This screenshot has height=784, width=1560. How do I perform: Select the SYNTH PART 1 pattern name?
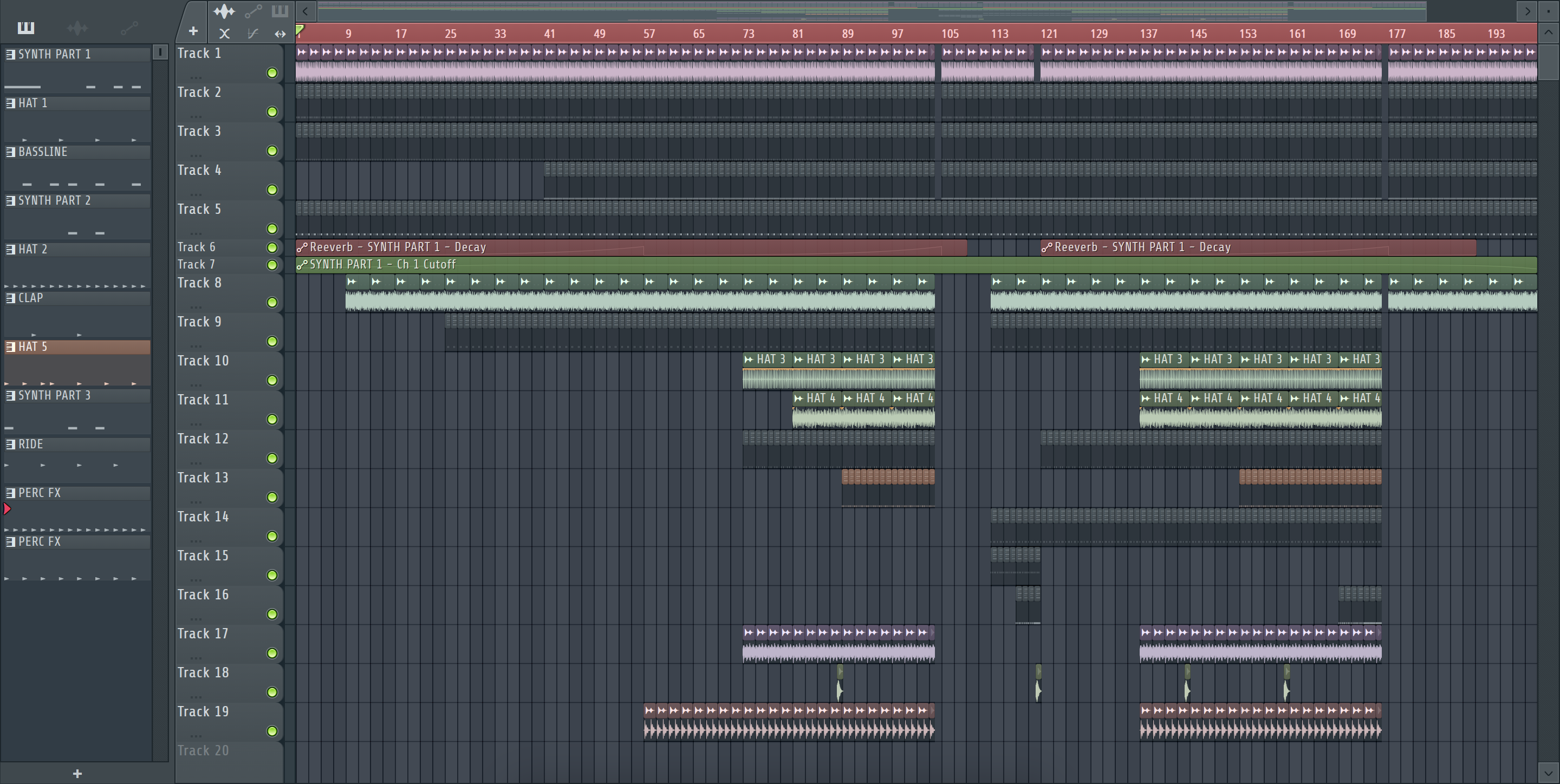[x=55, y=55]
